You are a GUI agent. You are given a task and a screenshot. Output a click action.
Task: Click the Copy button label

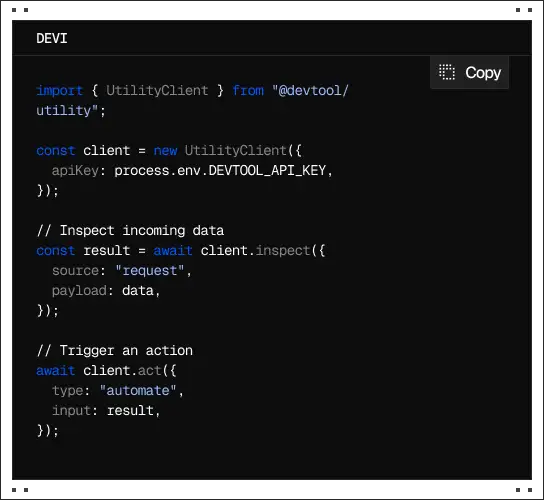coord(483,73)
